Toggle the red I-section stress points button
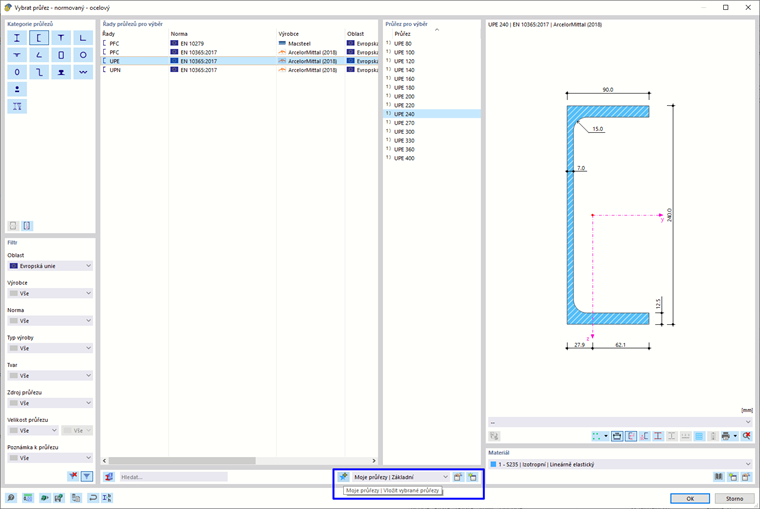This screenshot has width=760, height=509. point(658,436)
